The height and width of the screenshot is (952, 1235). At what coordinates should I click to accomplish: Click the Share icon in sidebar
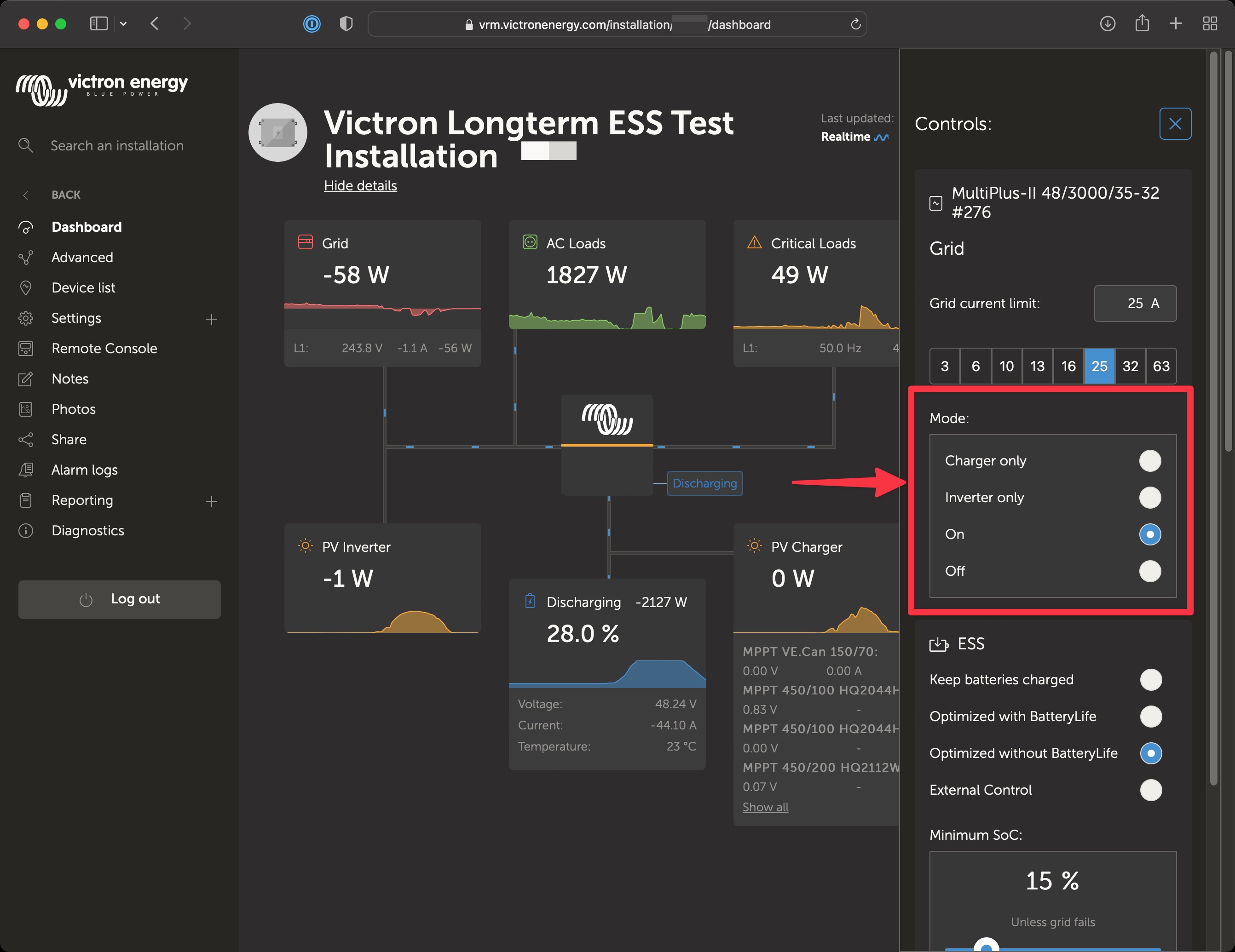click(x=26, y=439)
